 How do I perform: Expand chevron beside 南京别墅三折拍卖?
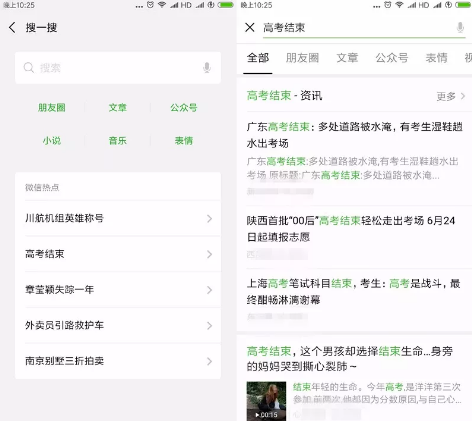[x=209, y=361]
